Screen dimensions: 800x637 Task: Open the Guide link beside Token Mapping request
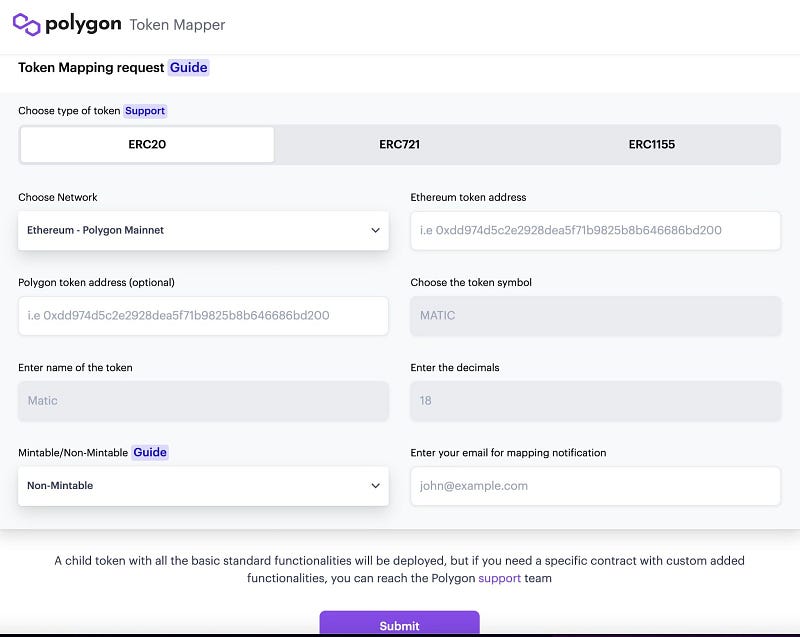click(188, 67)
